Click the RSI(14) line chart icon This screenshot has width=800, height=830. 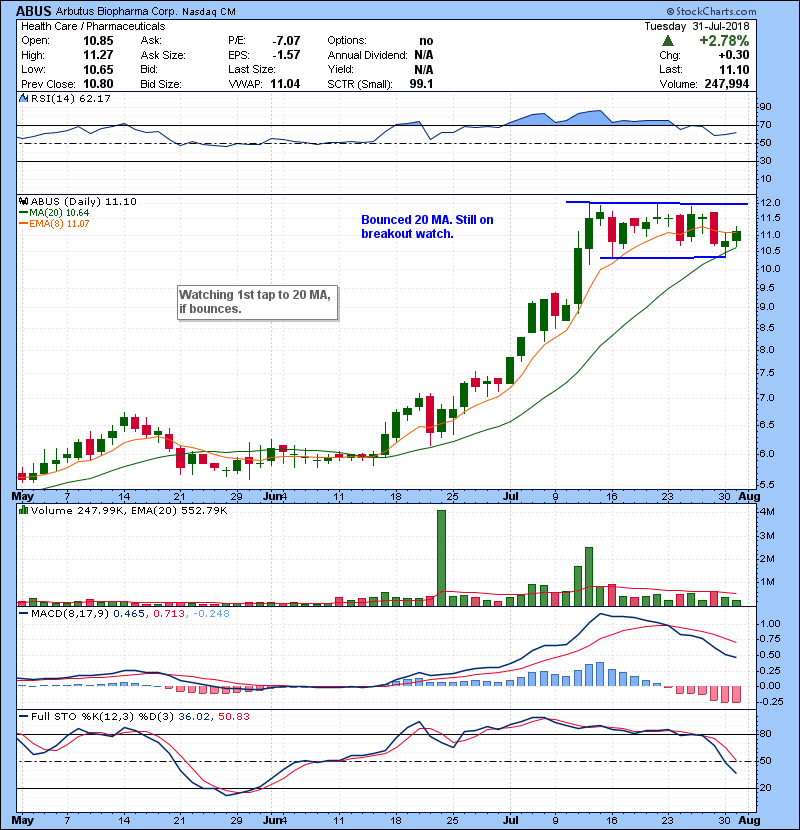pyautogui.click(x=23, y=98)
